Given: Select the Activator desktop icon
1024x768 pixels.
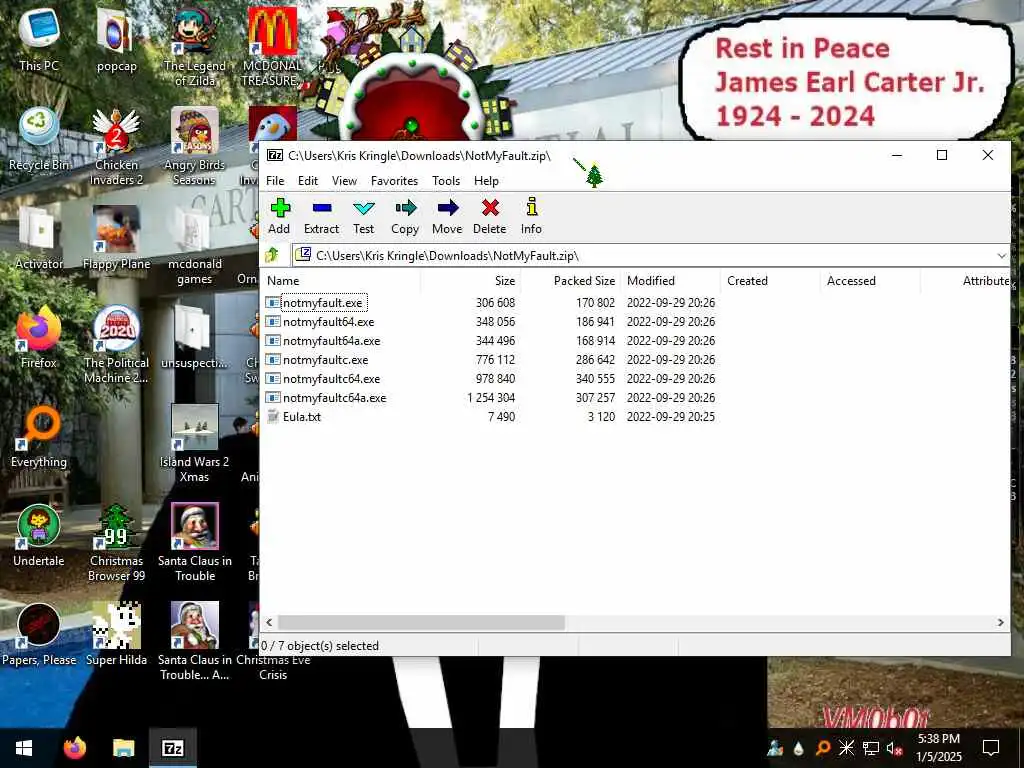Looking at the screenshot, I should 39,238.
